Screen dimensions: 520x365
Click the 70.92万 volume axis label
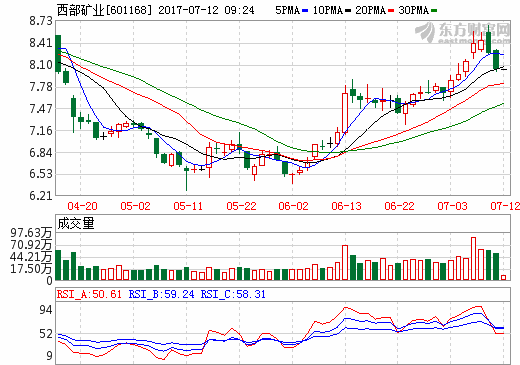click(x=31, y=245)
